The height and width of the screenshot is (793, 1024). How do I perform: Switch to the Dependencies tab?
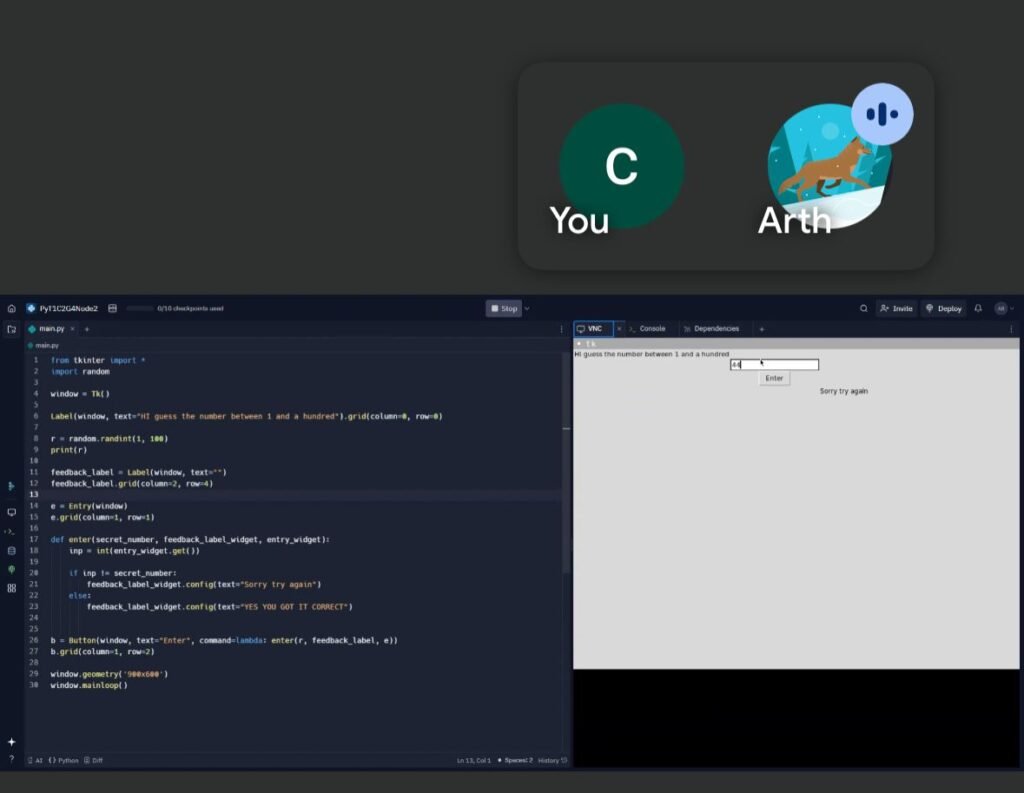[x=712, y=329]
